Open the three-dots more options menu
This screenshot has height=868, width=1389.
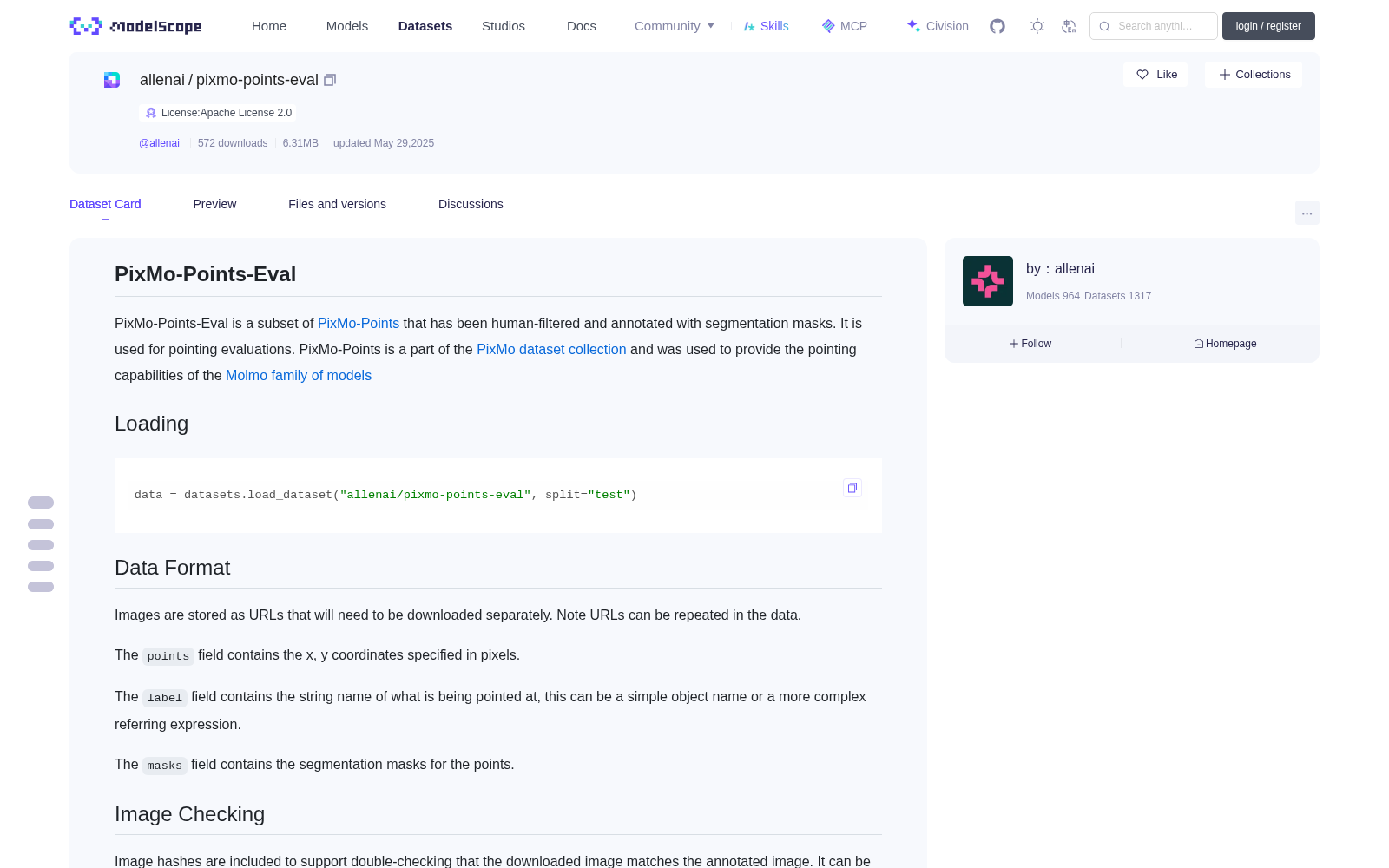click(1307, 213)
